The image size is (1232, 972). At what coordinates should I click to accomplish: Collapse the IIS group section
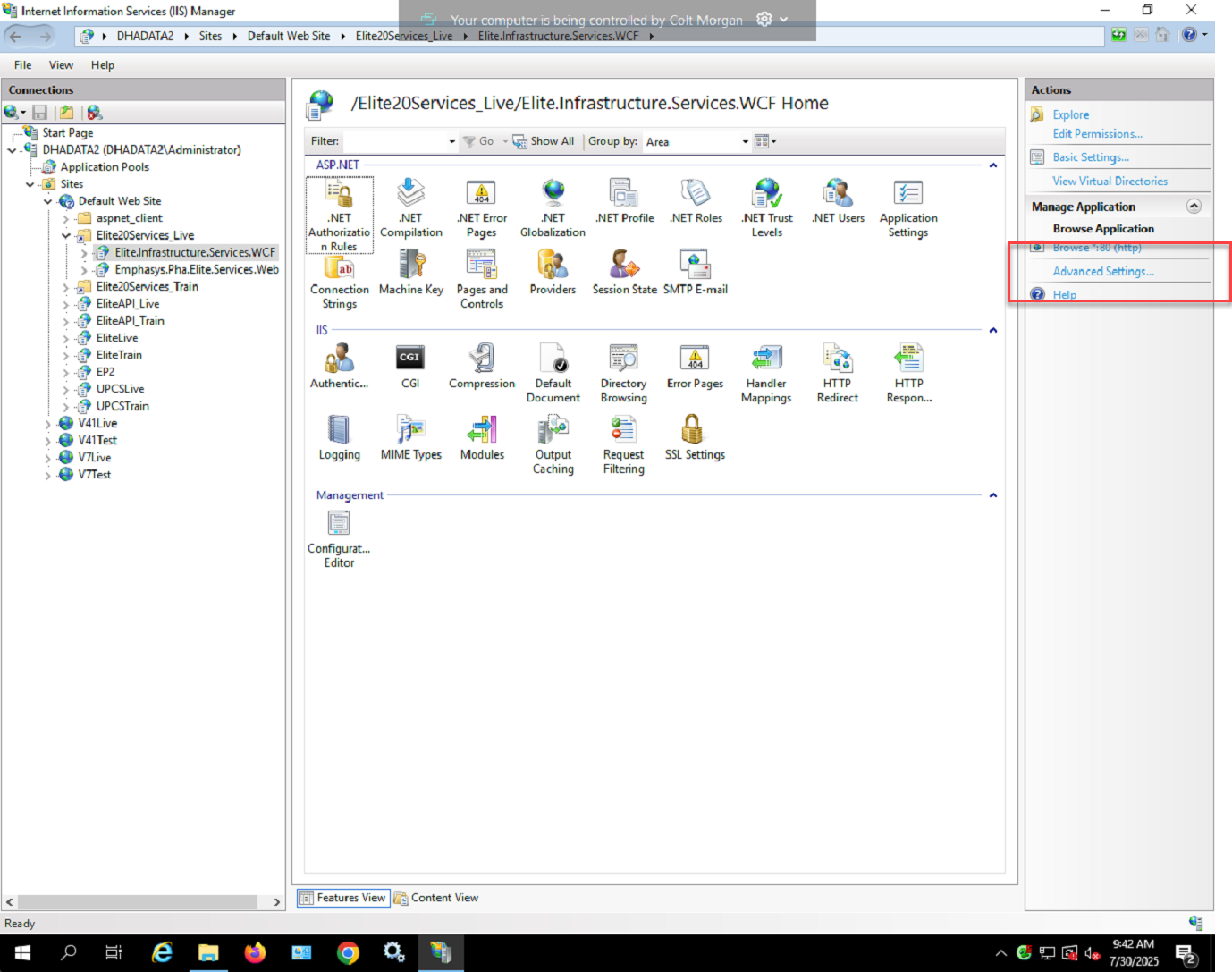tap(992, 330)
